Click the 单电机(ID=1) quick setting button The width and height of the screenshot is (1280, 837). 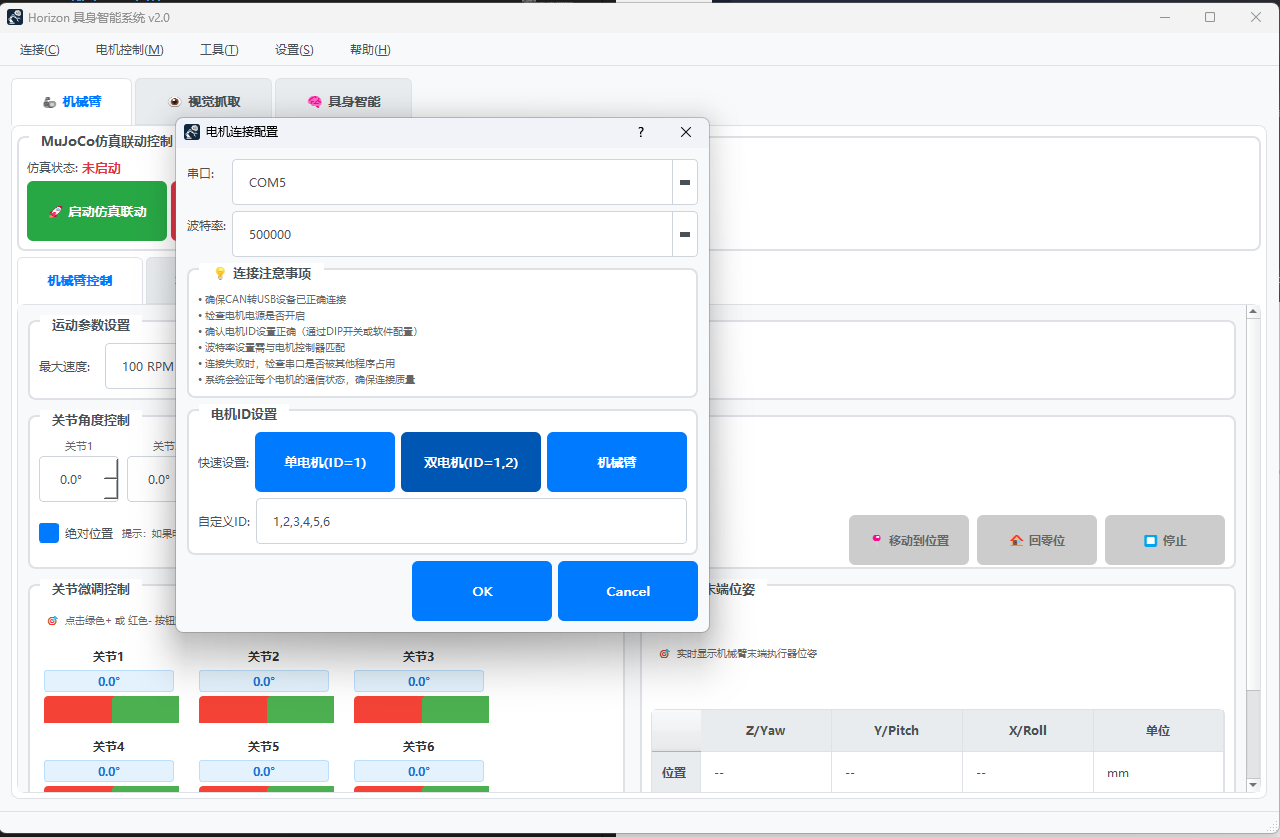tap(325, 463)
